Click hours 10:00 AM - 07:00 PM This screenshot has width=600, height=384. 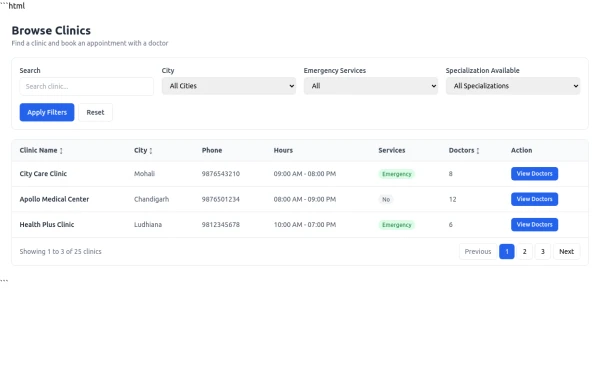point(305,225)
